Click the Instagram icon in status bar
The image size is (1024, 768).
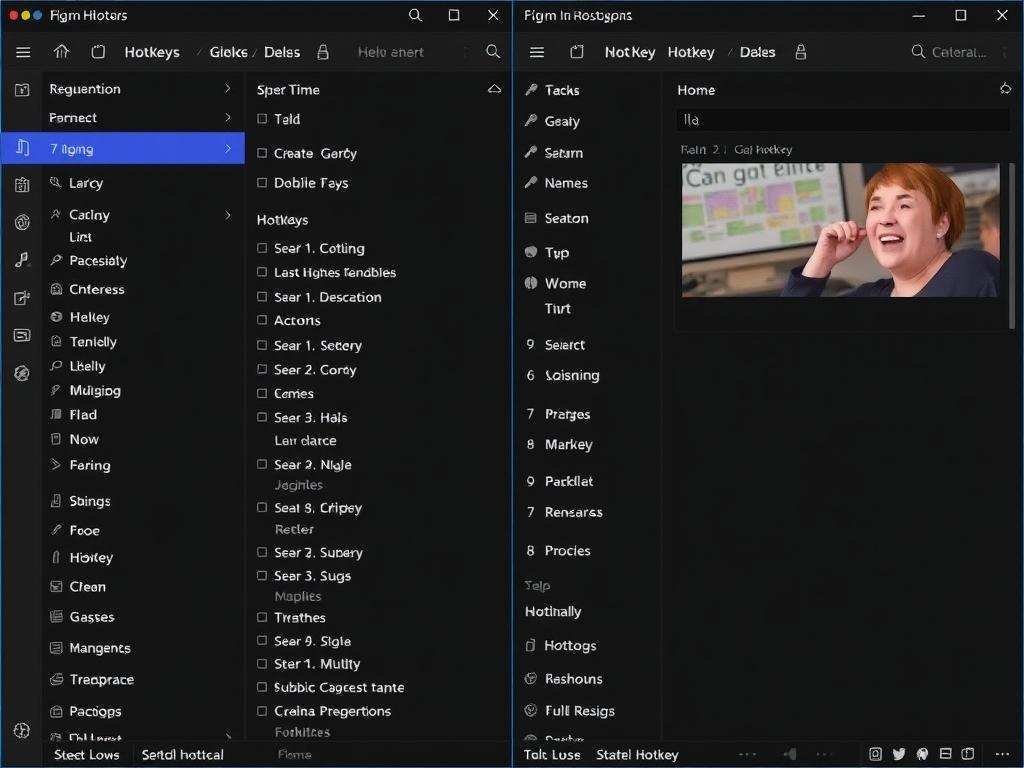(x=875, y=754)
